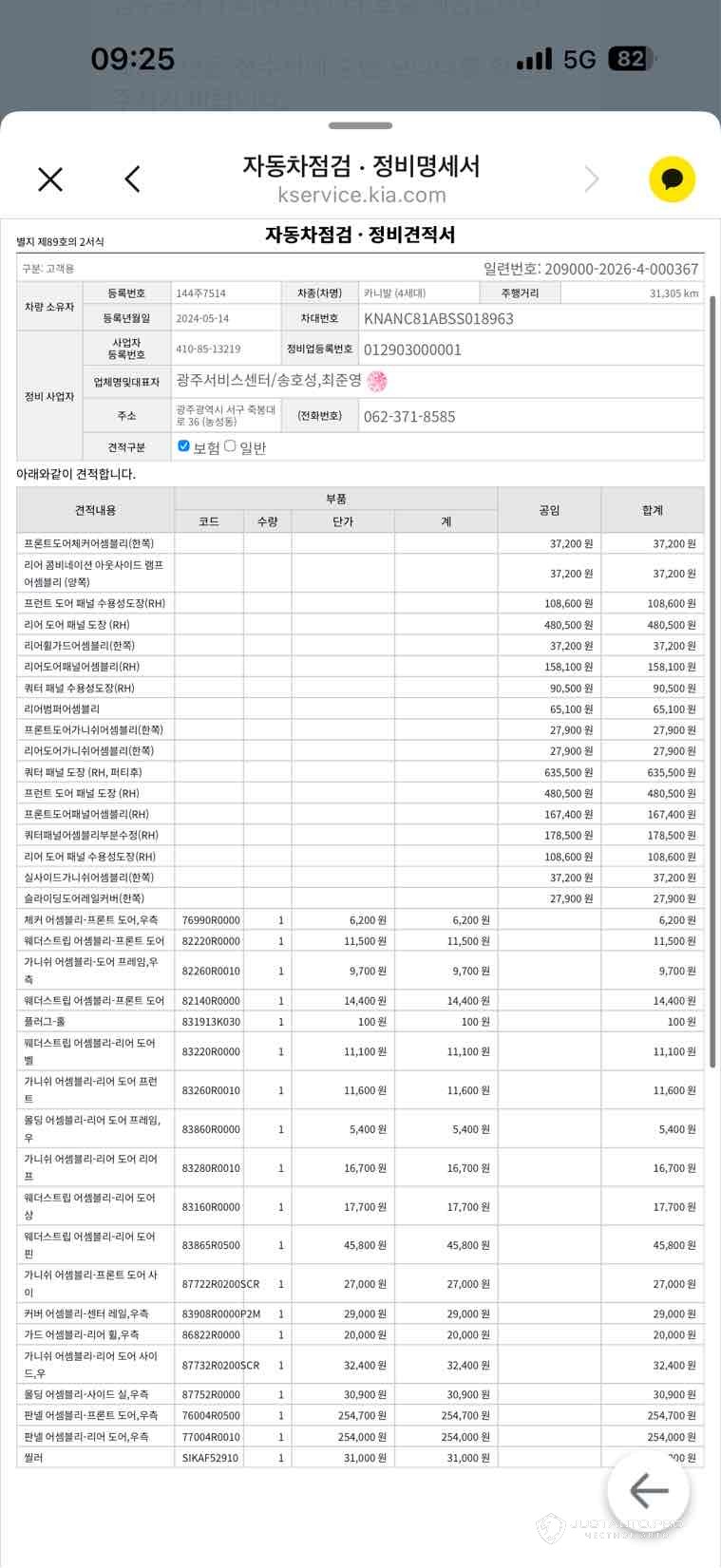Tap the 5G signal status indicator
Screen dimensions: 721x1568
coord(579,60)
